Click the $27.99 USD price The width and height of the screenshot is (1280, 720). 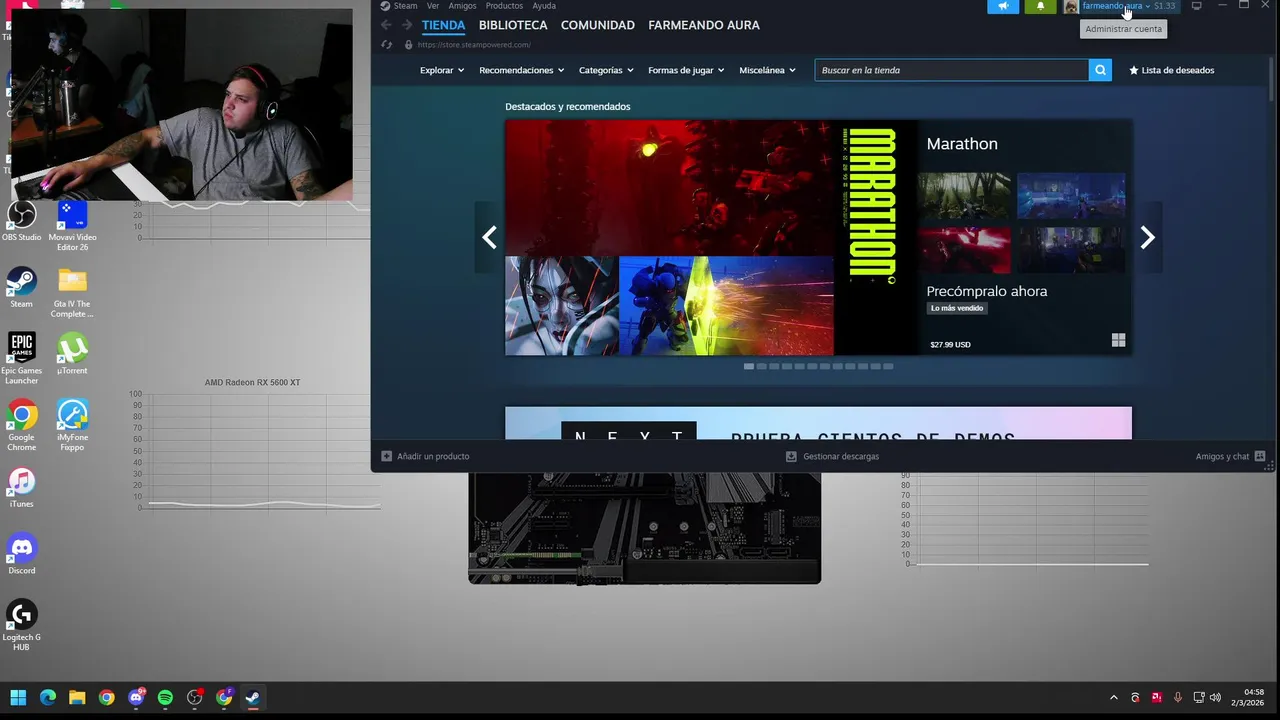(x=950, y=345)
